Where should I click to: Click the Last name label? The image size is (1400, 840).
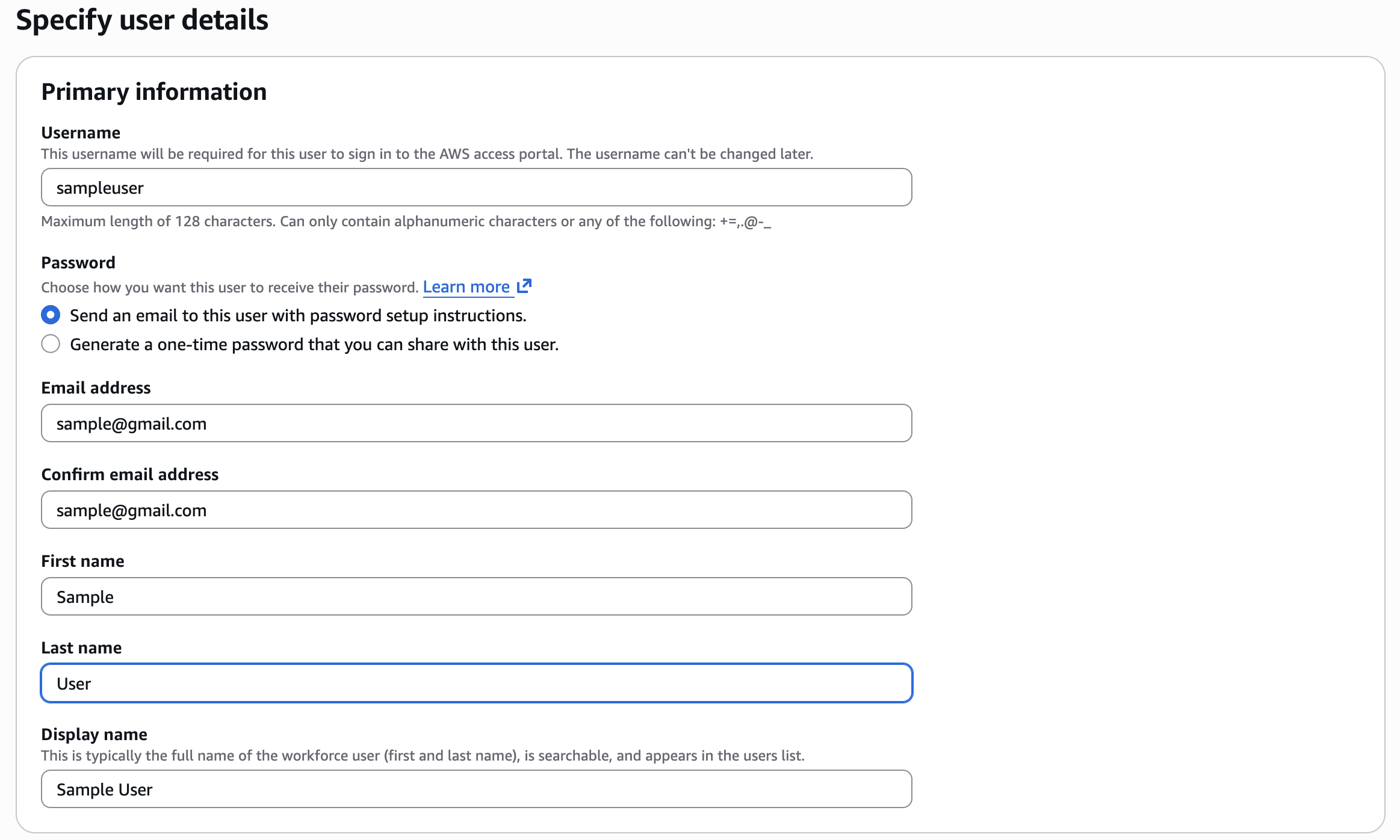tap(81, 647)
